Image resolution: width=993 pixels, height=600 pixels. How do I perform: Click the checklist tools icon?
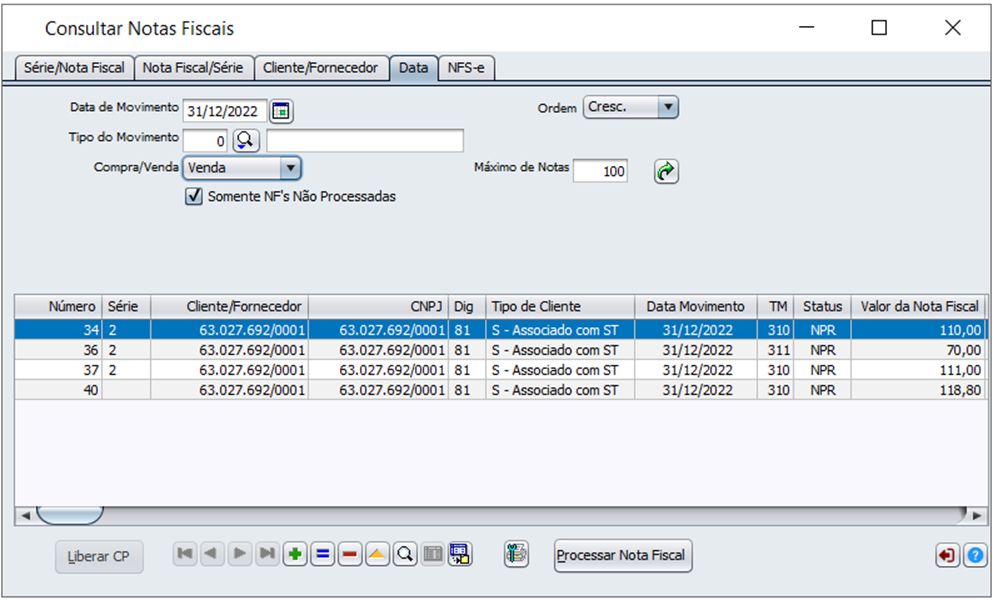point(517,554)
